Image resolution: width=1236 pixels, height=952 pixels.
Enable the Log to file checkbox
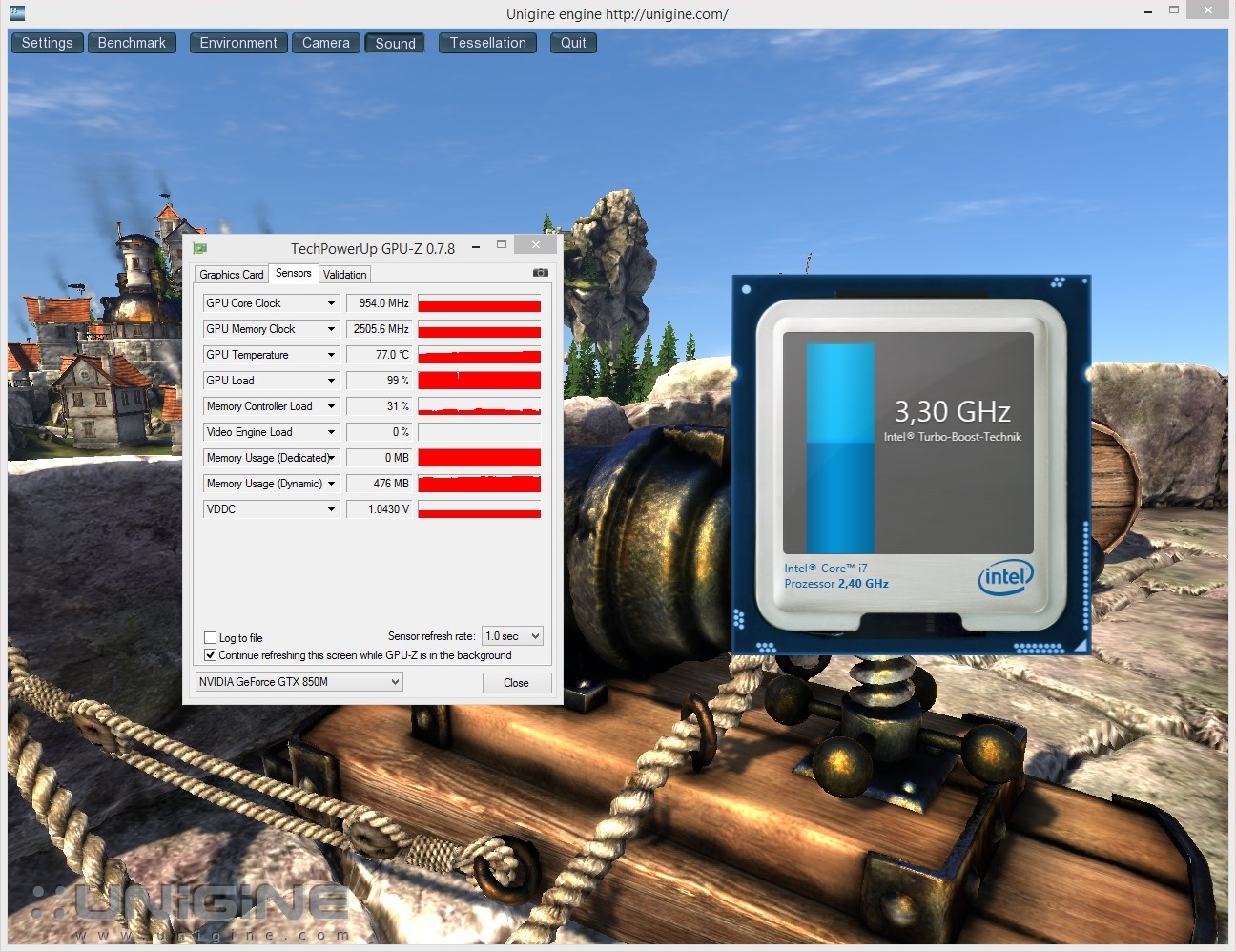point(210,637)
